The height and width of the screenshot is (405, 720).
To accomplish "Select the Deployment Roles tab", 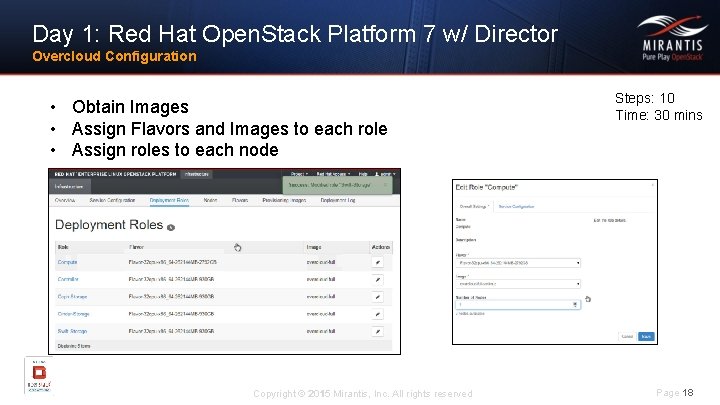I will pos(169,200).
